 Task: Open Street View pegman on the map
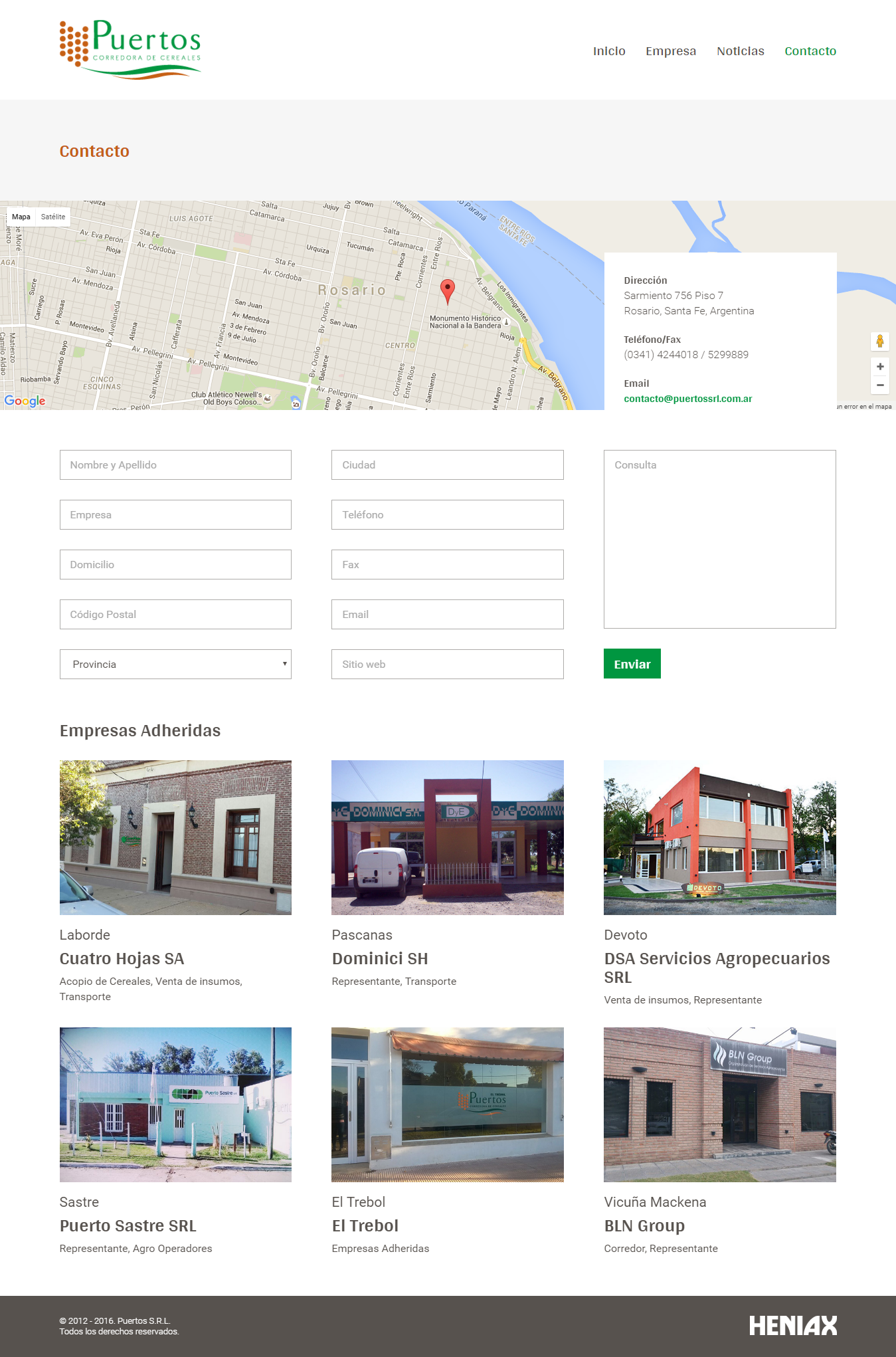[880, 342]
